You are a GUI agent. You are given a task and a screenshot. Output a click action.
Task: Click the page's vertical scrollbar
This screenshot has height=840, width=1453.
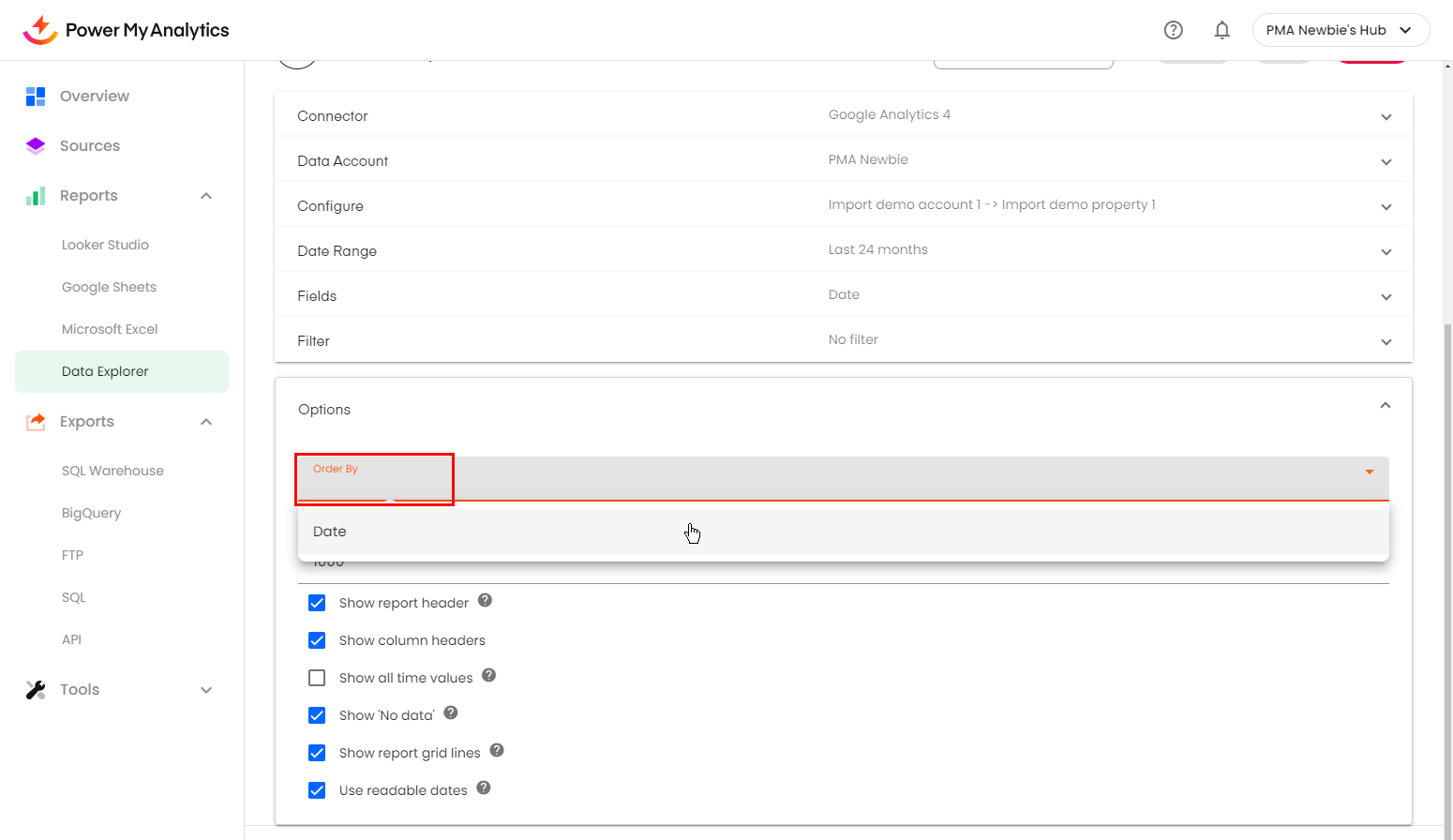click(x=1447, y=562)
